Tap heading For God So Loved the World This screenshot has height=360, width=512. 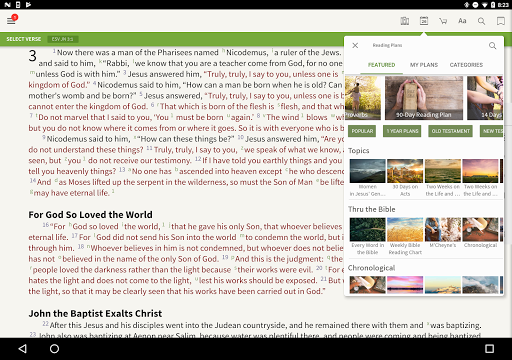90,215
